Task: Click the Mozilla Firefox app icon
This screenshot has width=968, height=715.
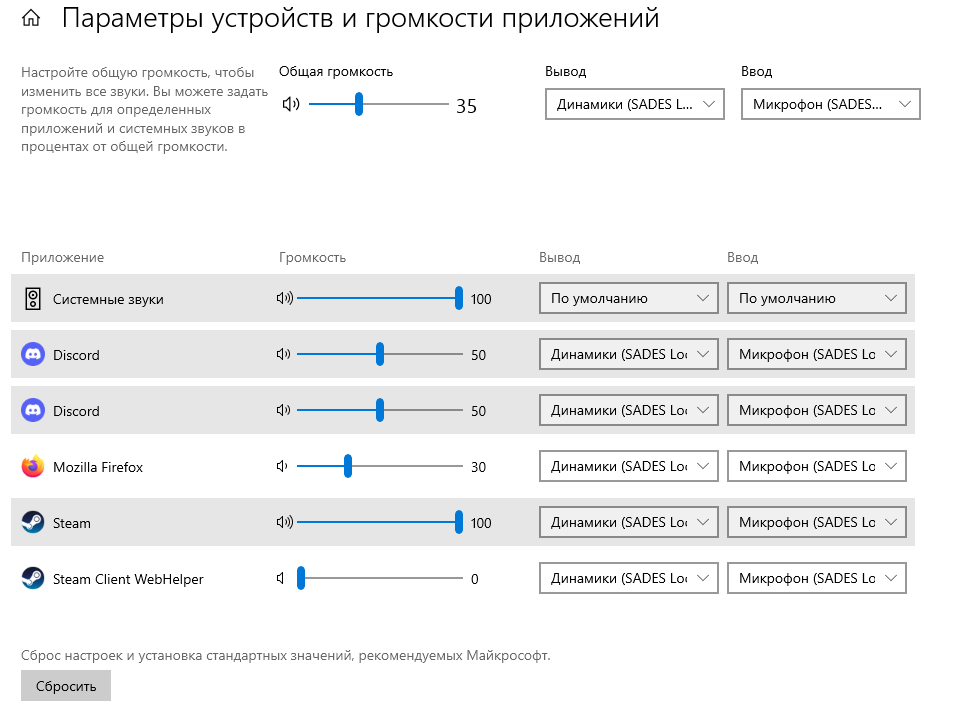Action: pyautogui.click(x=33, y=466)
